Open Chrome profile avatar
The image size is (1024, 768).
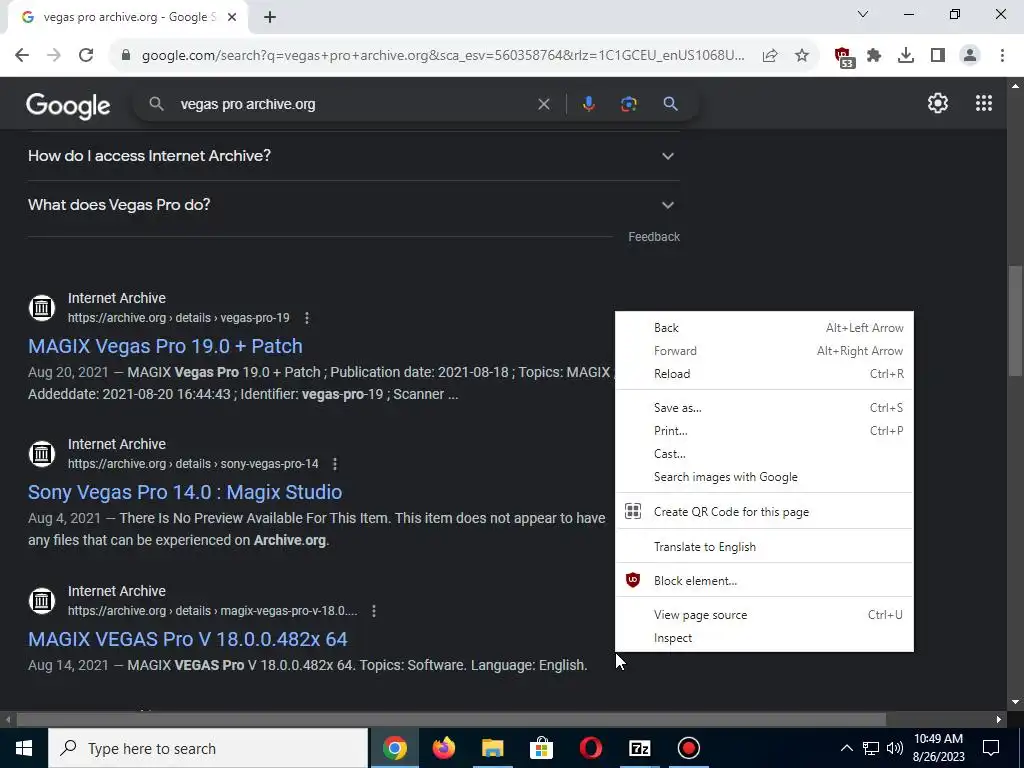click(x=970, y=56)
